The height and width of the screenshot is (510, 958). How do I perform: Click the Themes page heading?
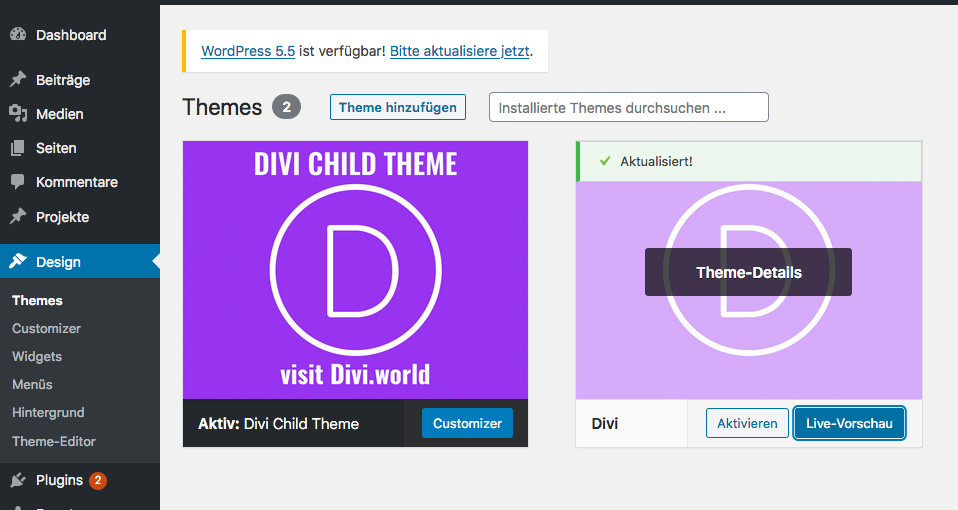(222, 107)
